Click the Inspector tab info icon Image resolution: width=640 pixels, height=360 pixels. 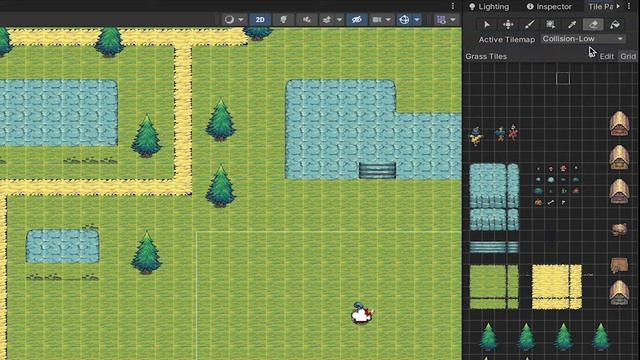coord(530,7)
